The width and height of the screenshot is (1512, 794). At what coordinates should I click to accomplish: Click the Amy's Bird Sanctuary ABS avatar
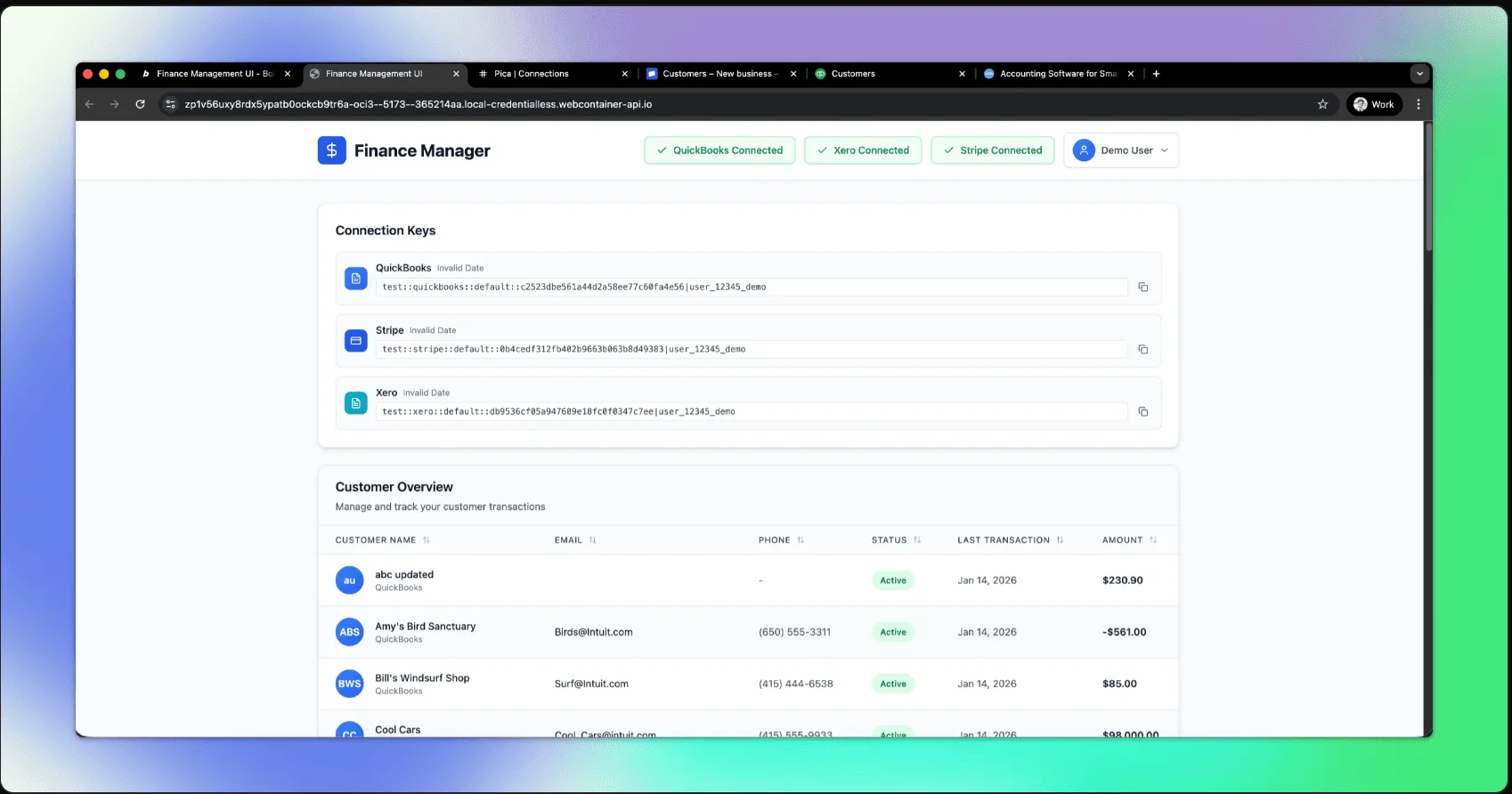[349, 632]
